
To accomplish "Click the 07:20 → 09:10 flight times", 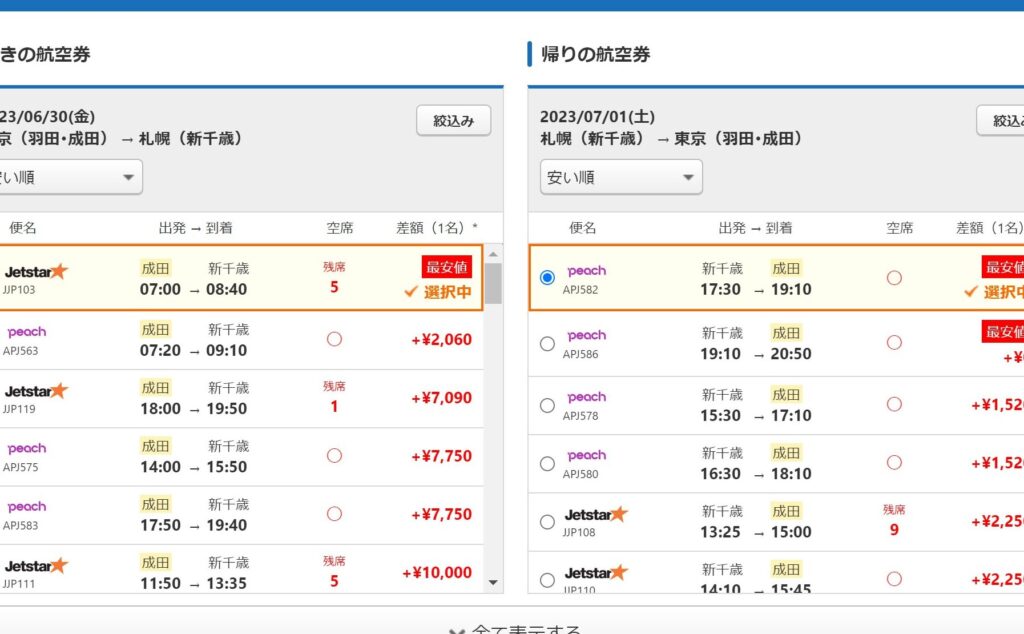I will click(x=193, y=351).
